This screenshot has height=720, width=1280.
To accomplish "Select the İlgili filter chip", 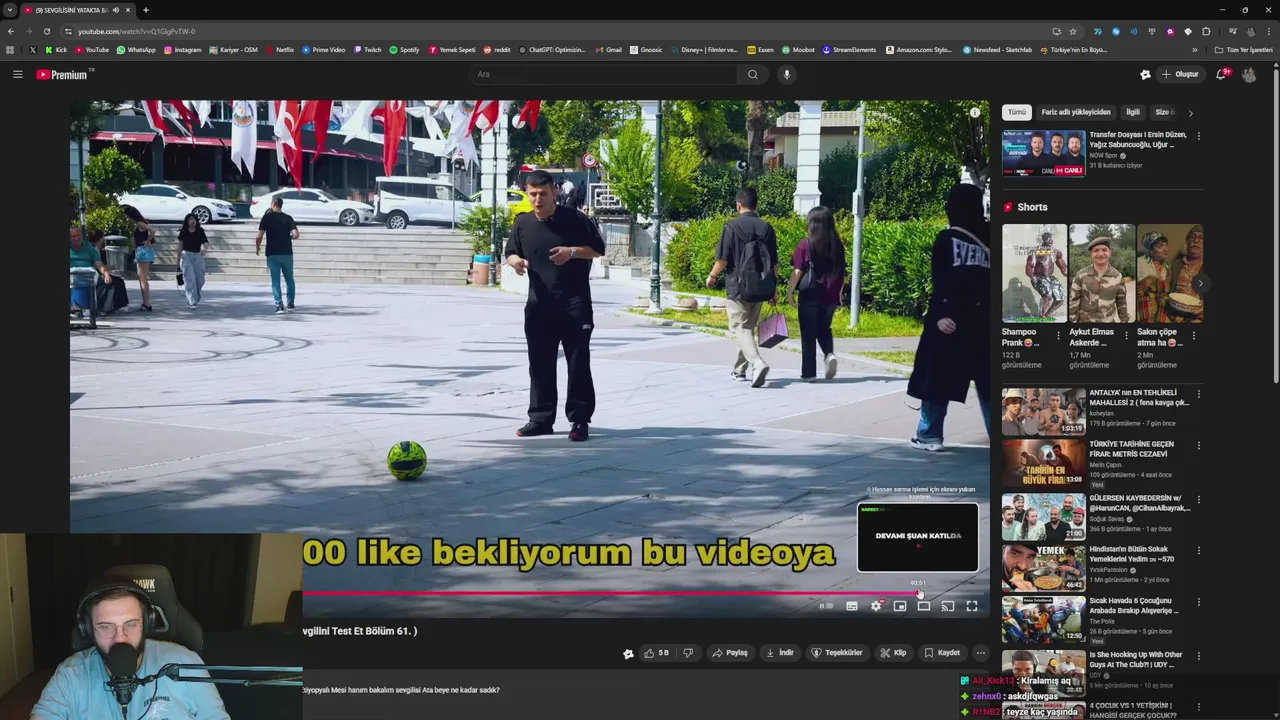I will [1133, 112].
